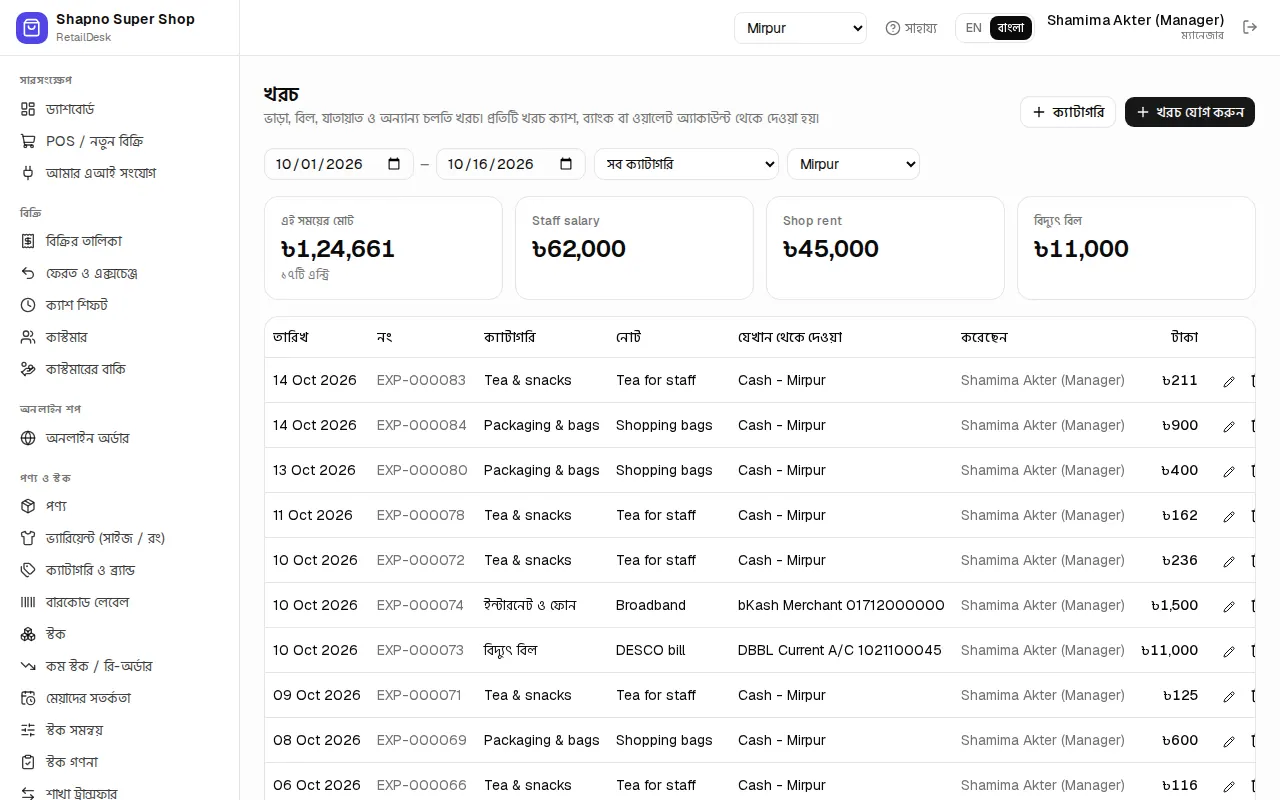1280x800 pixels.
Task: Open the Mirpur branch filter below the heading
Action: [853, 164]
